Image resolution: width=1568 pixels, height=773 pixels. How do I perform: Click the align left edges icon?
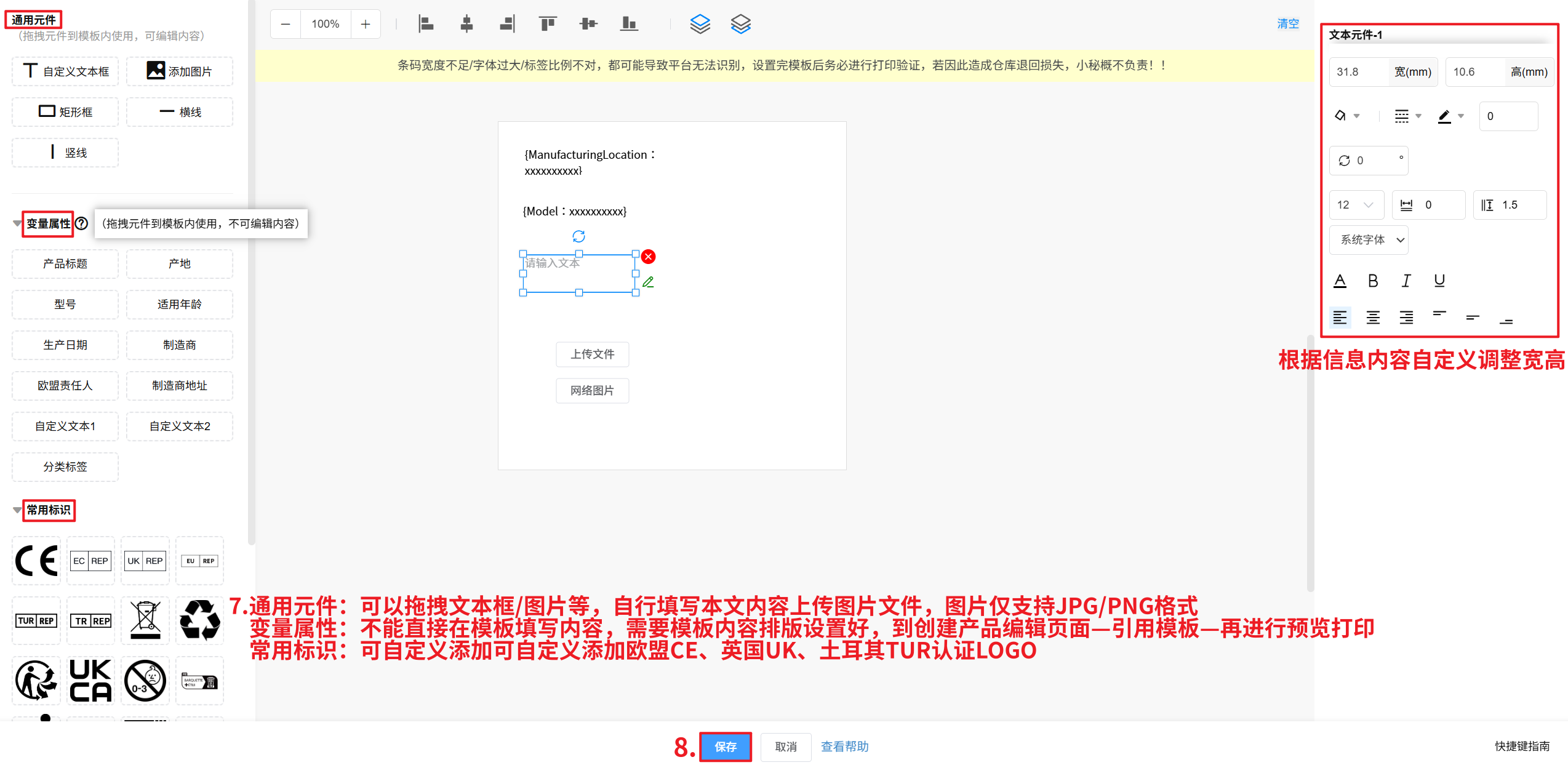426,24
